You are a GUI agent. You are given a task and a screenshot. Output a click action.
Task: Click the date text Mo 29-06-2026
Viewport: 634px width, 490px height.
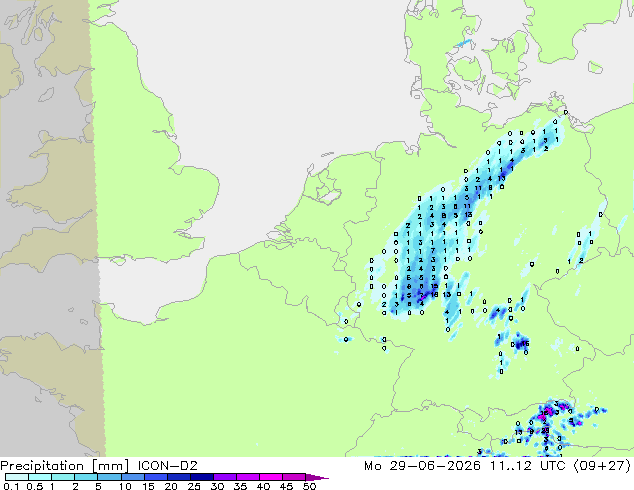click(x=422, y=466)
